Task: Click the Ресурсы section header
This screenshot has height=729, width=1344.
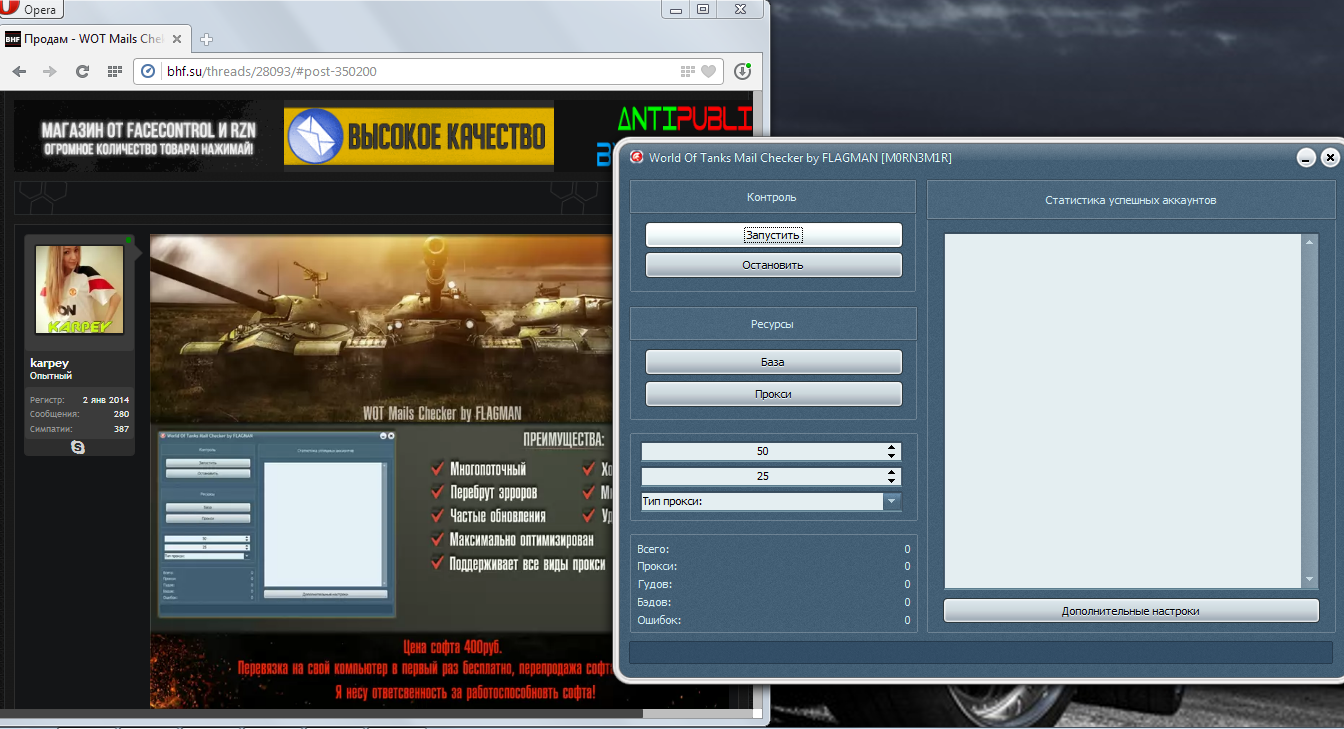Action: [x=772, y=324]
